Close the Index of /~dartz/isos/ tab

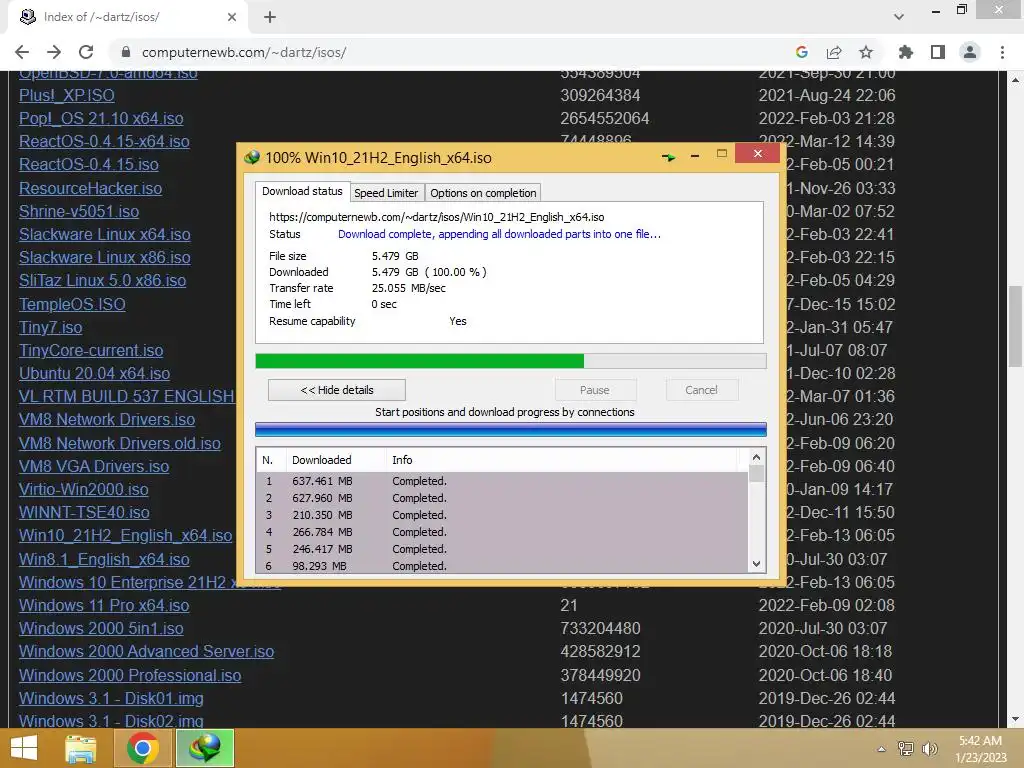coord(232,17)
